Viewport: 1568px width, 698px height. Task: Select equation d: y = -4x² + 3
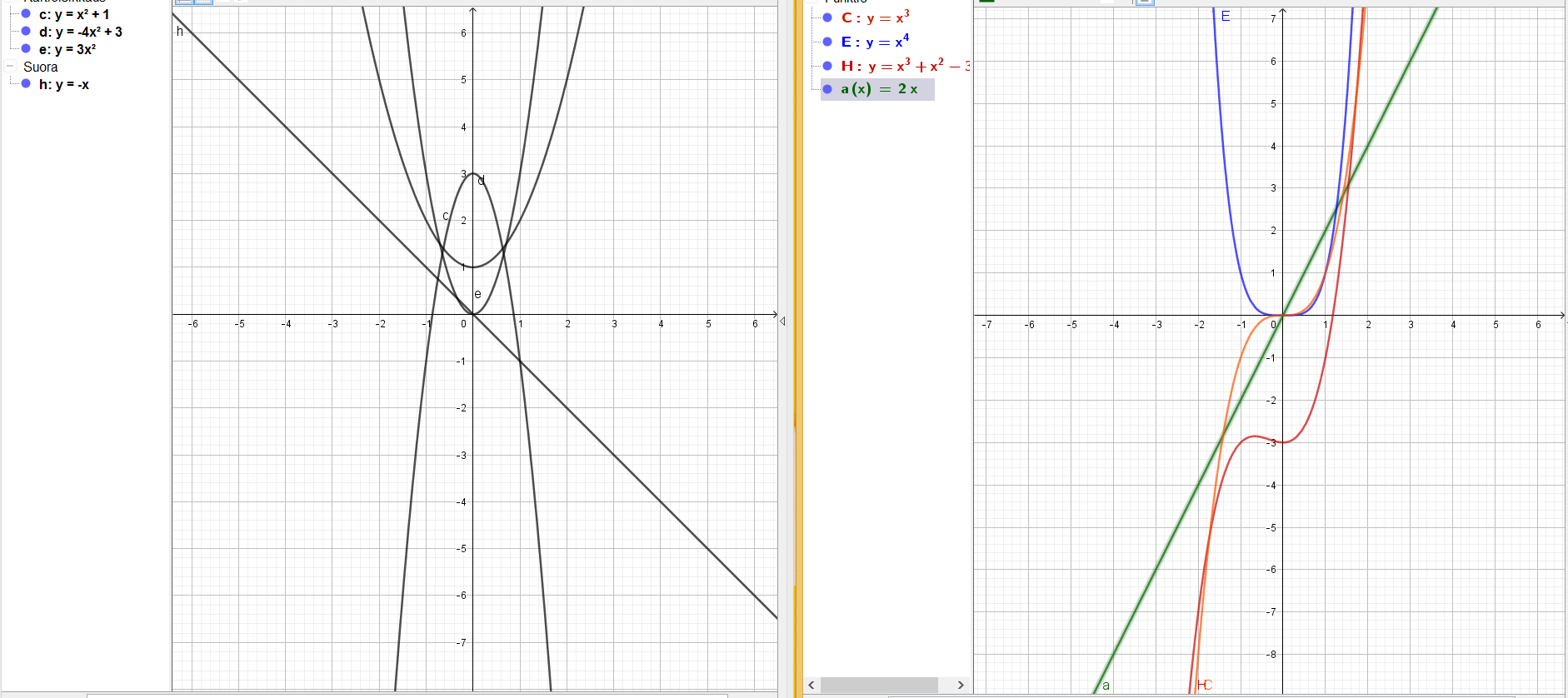[81, 32]
